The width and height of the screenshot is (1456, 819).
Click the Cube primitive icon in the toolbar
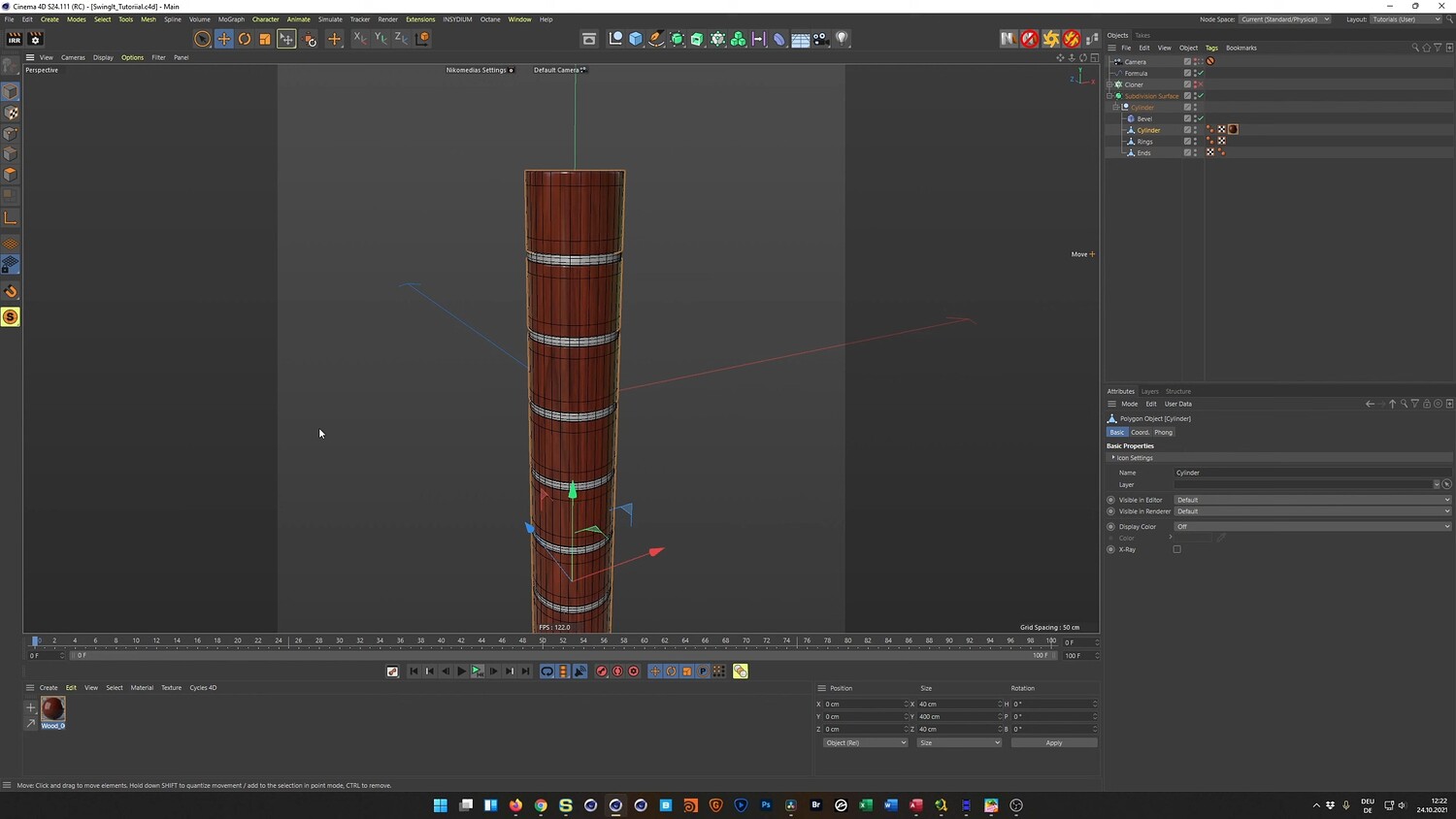coord(636,39)
